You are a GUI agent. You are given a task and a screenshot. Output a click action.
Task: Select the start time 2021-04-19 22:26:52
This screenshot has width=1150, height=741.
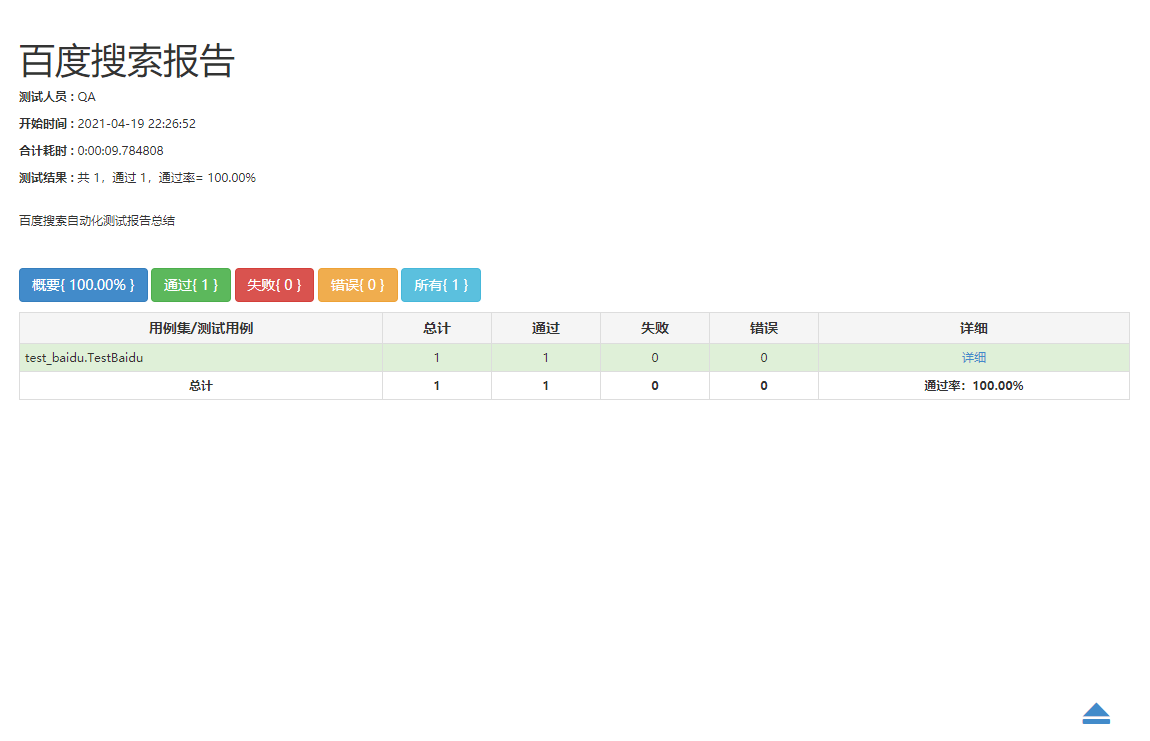pos(136,123)
